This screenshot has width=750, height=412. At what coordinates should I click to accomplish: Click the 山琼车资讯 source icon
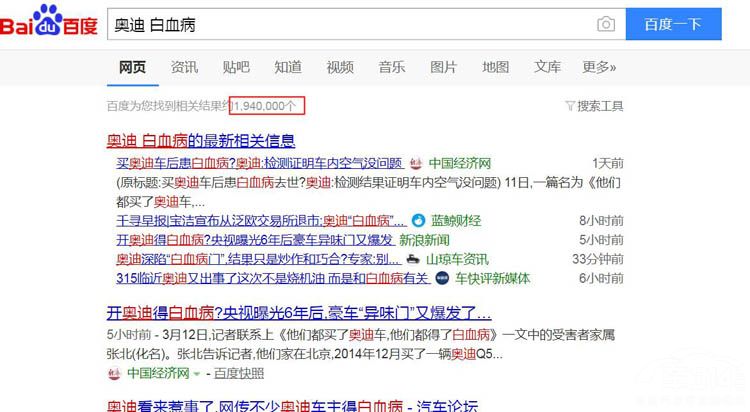[x=413, y=259]
